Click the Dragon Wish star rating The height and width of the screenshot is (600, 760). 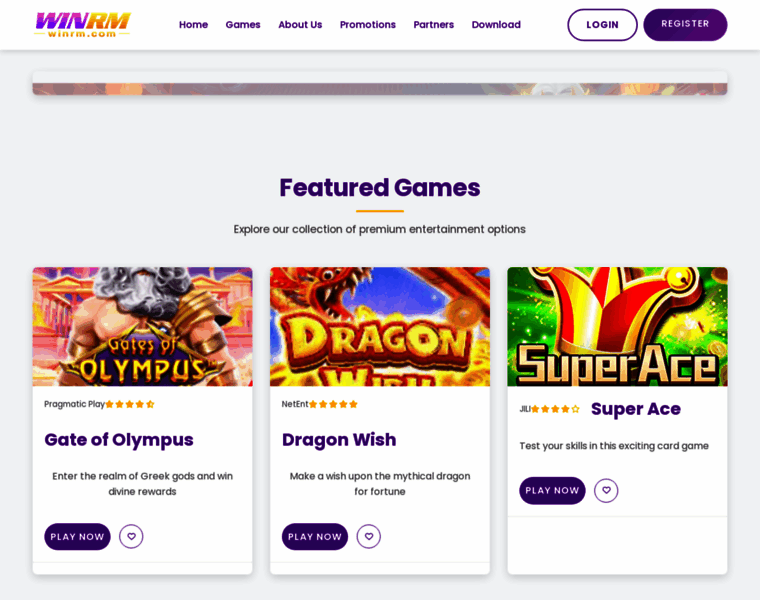point(333,404)
